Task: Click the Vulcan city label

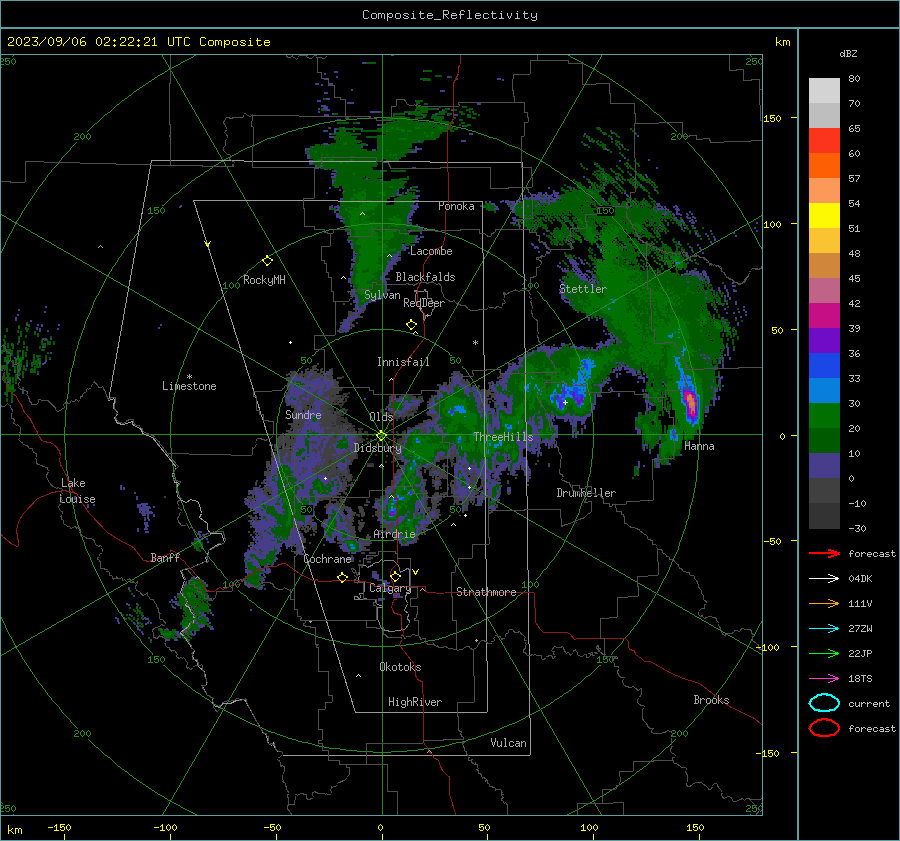Action: (x=508, y=743)
